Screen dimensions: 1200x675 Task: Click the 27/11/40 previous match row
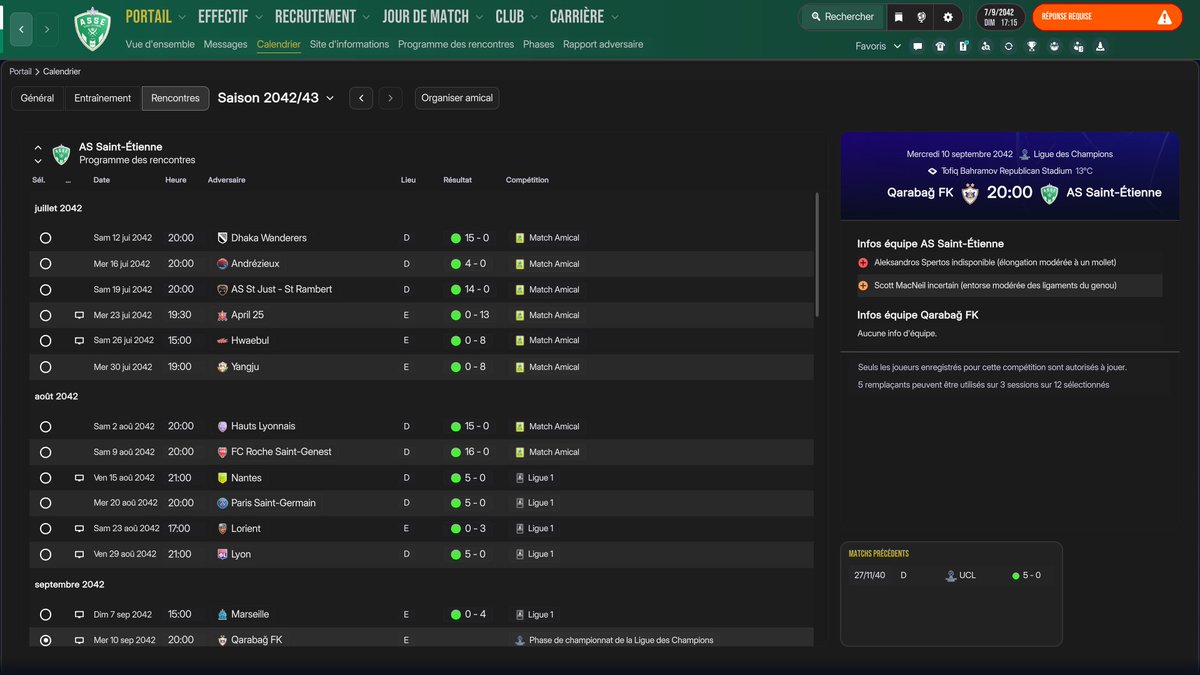tap(950, 576)
